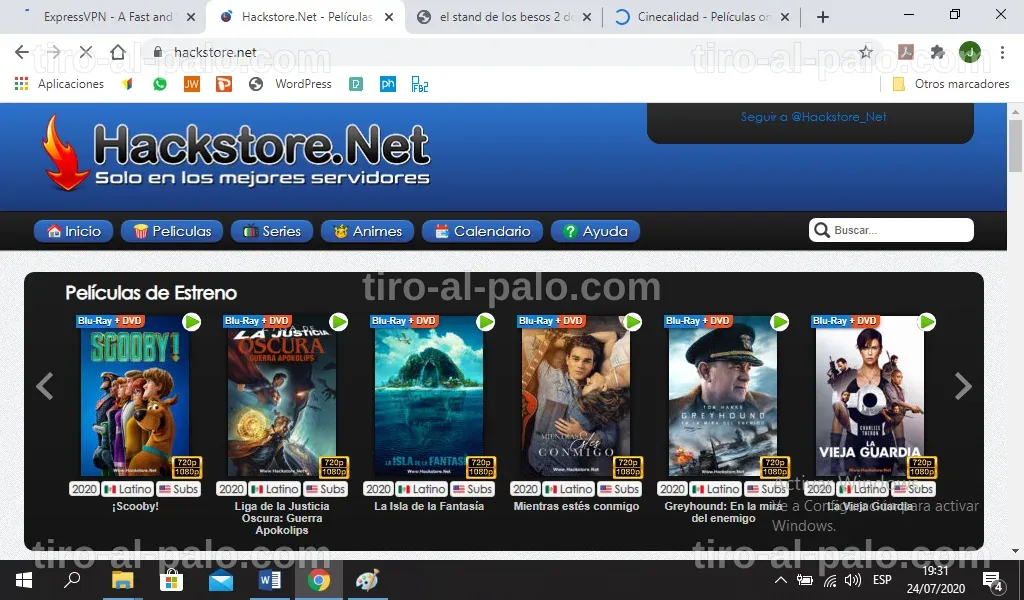Image resolution: width=1024 pixels, height=600 pixels.
Task: Click the ¡Scooby! title link
Action: click(135, 506)
